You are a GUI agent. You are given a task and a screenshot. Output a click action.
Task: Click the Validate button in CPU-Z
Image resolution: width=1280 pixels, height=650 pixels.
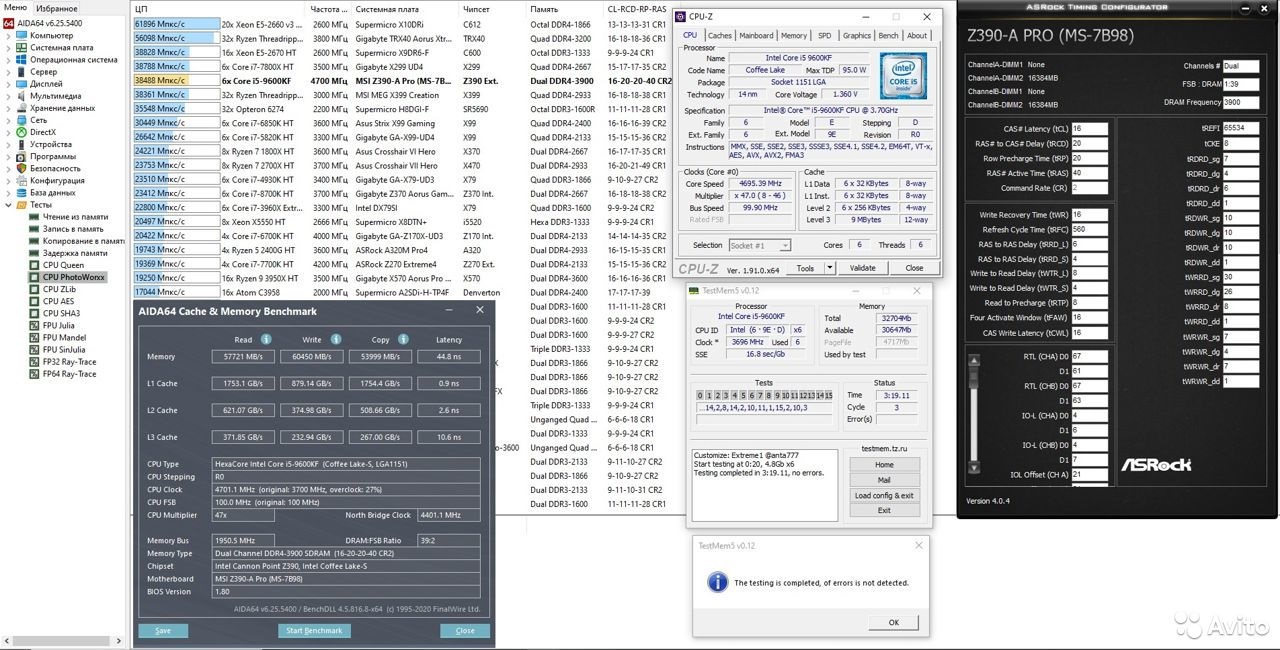pos(862,268)
